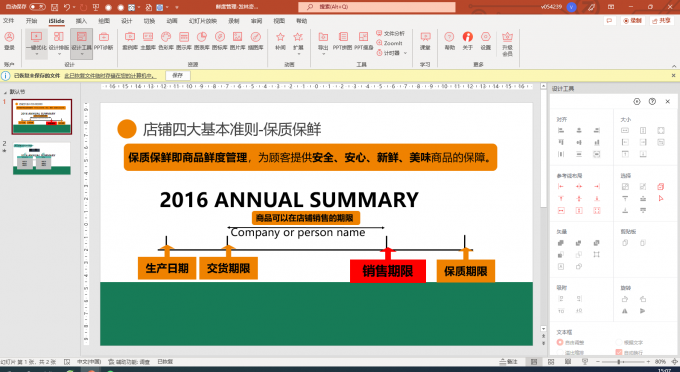
Task: Open the 案例库 case library
Action: tap(130, 41)
